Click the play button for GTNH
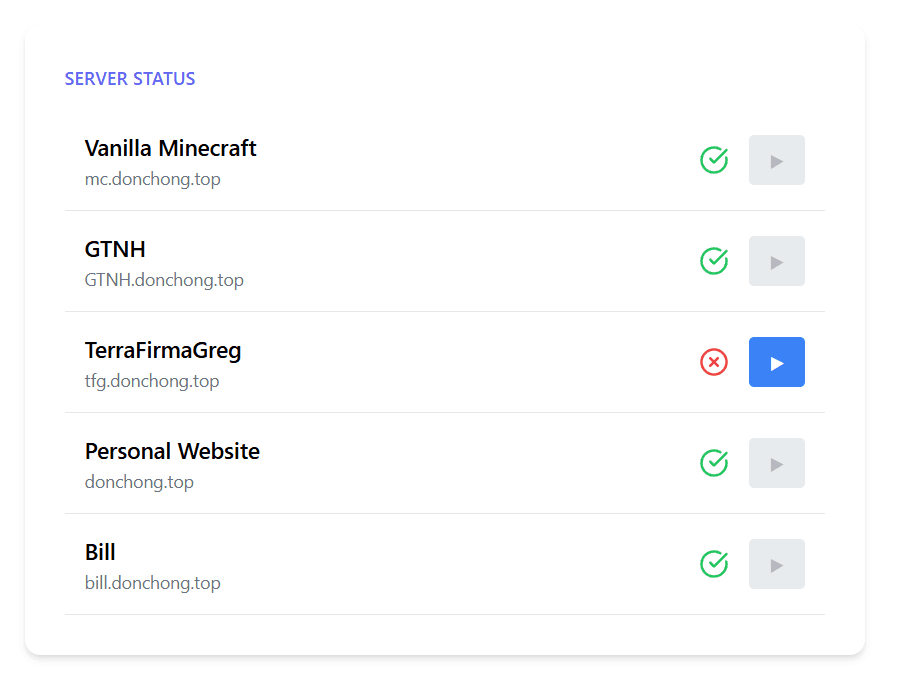This screenshot has width=904, height=675. click(x=777, y=261)
